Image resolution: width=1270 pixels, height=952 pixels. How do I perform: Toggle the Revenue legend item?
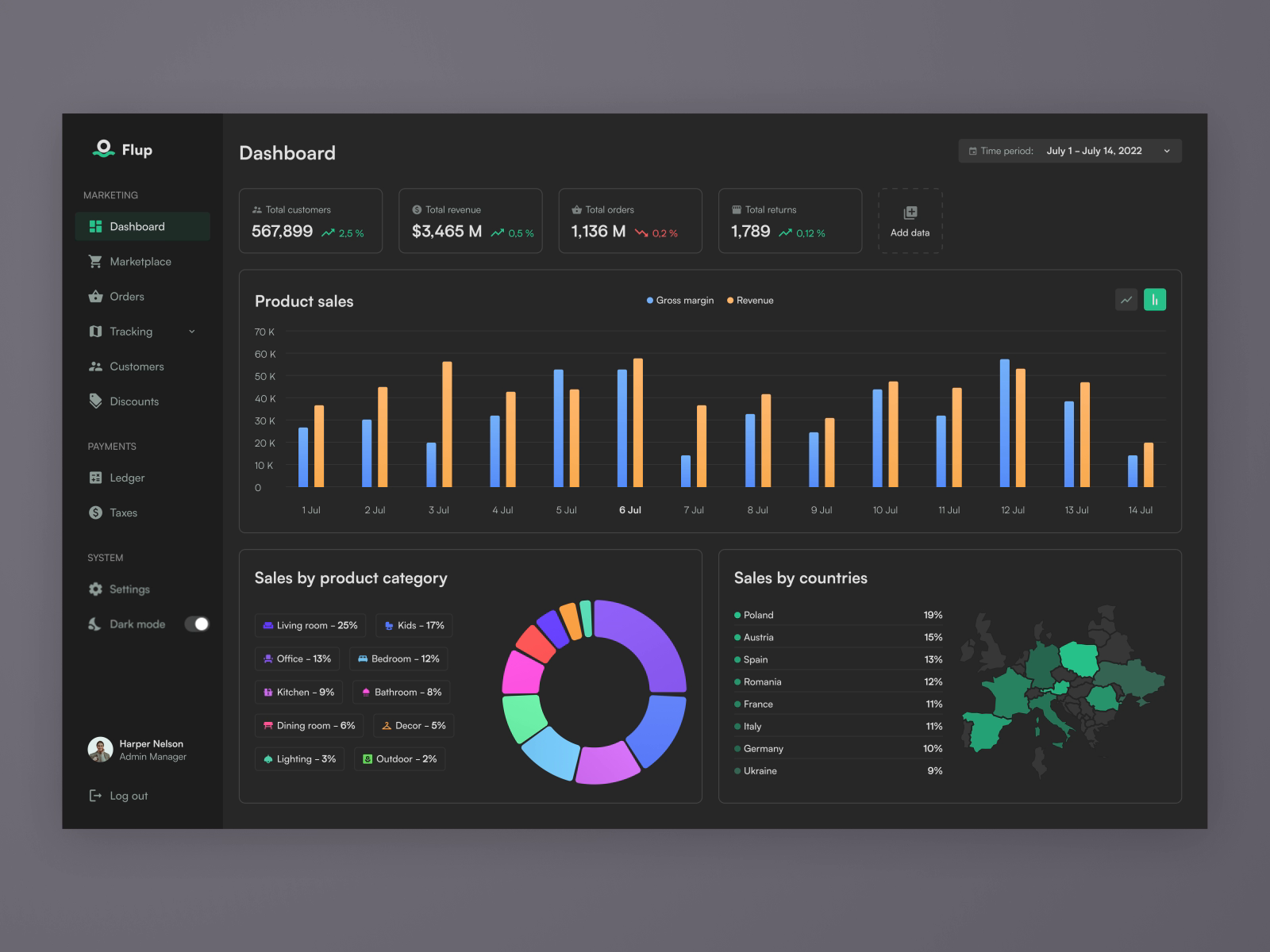pyautogui.click(x=749, y=301)
